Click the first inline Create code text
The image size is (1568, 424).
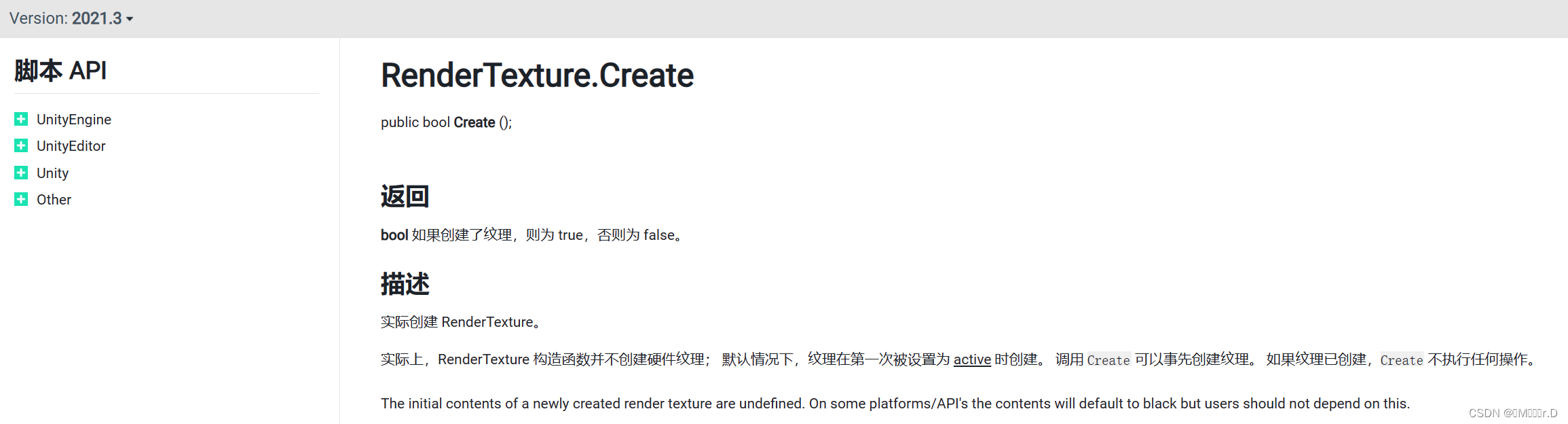[x=1108, y=360]
